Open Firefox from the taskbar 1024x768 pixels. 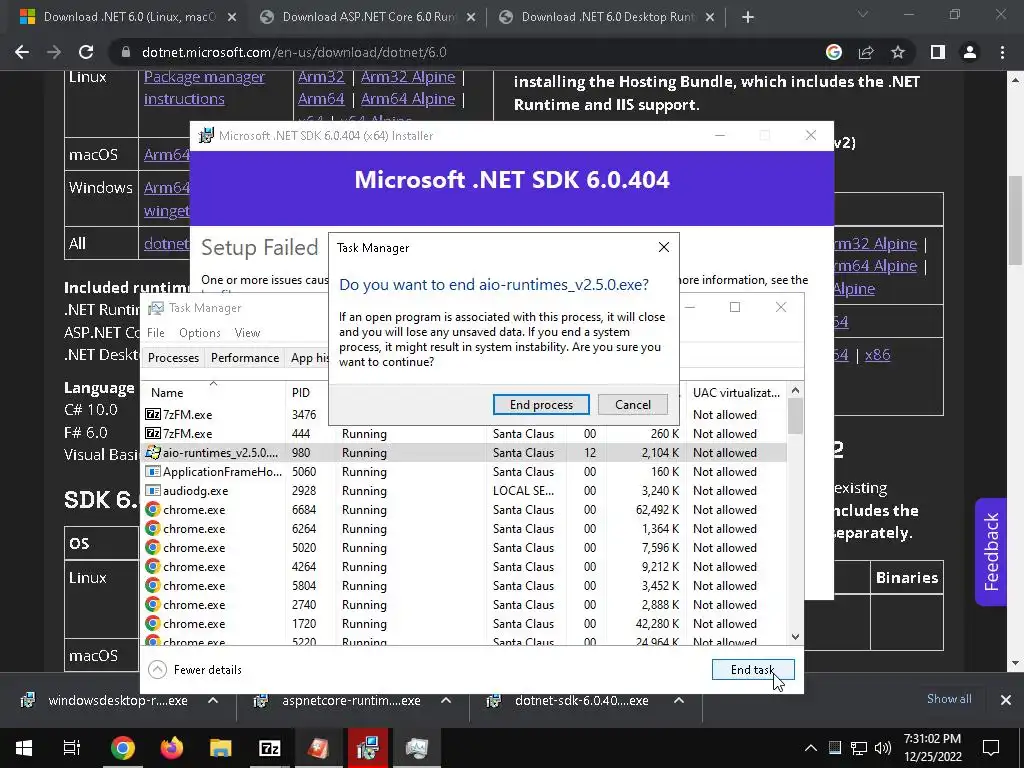pyautogui.click(x=172, y=748)
